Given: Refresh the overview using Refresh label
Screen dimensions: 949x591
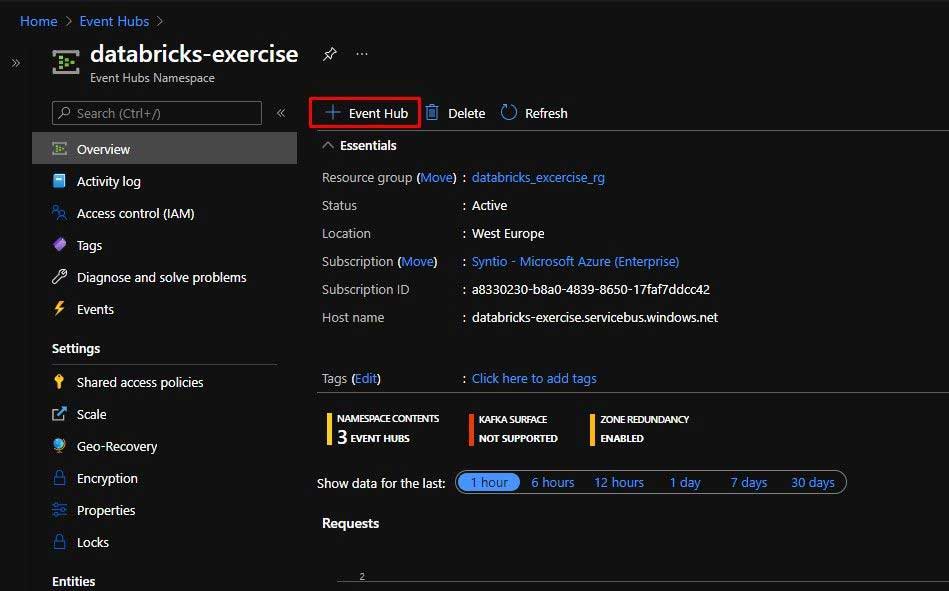Looking at the screenshot, I should pyautogui.click(x=546, y=113).
